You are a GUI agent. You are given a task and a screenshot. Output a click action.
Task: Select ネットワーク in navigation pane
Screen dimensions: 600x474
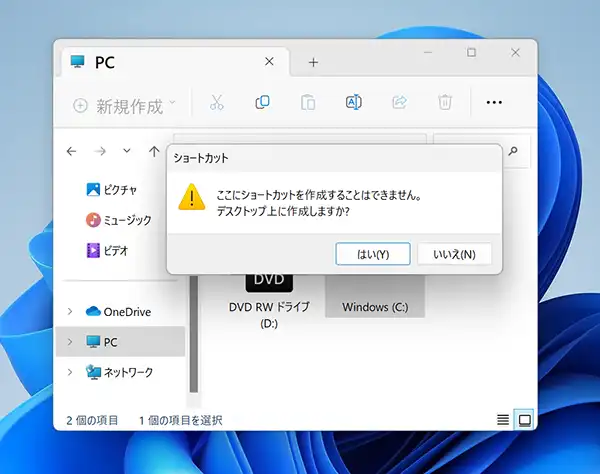click(119, 372)
